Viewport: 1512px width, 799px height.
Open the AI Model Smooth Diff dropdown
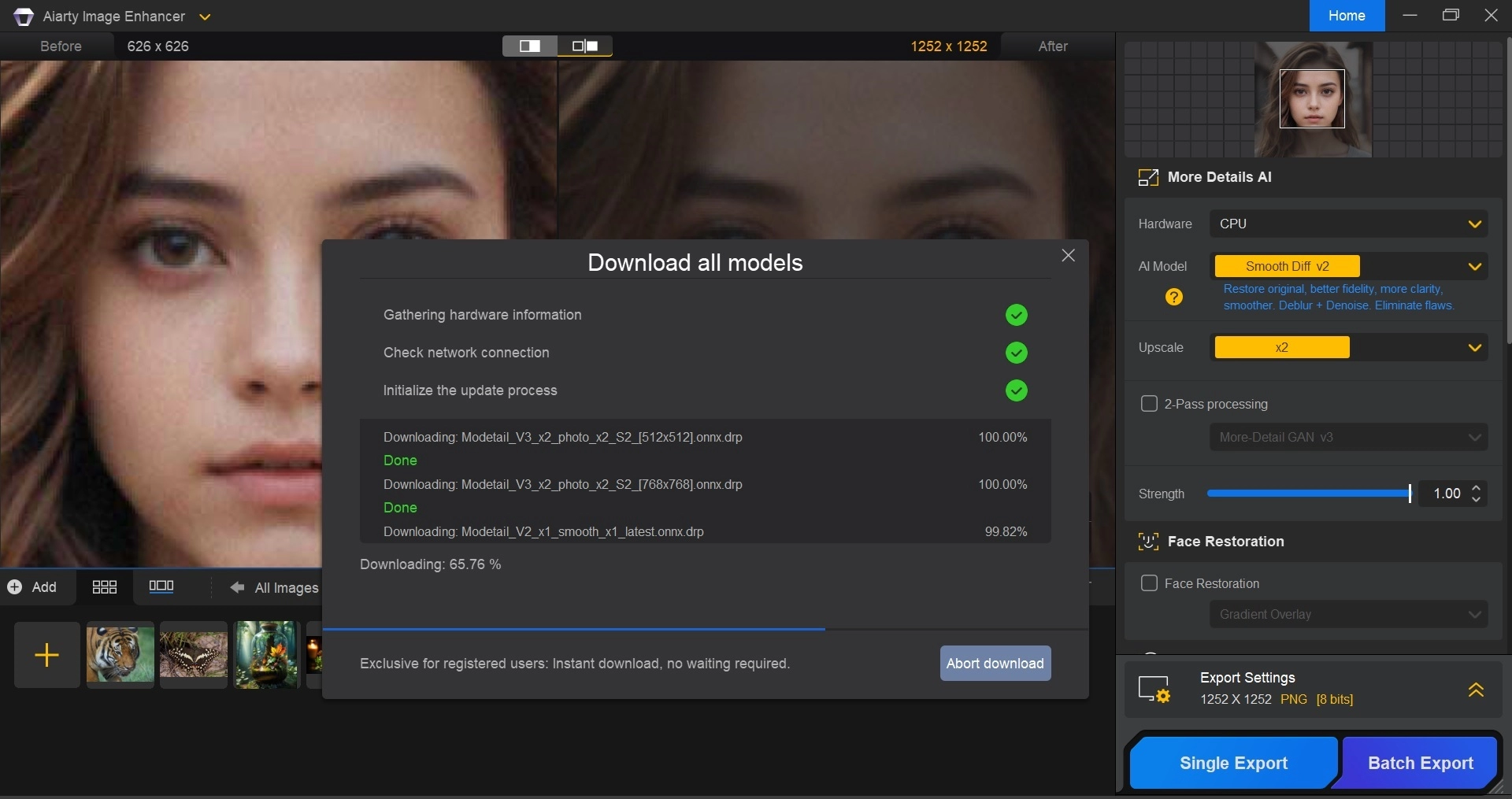coord(1348,266)
